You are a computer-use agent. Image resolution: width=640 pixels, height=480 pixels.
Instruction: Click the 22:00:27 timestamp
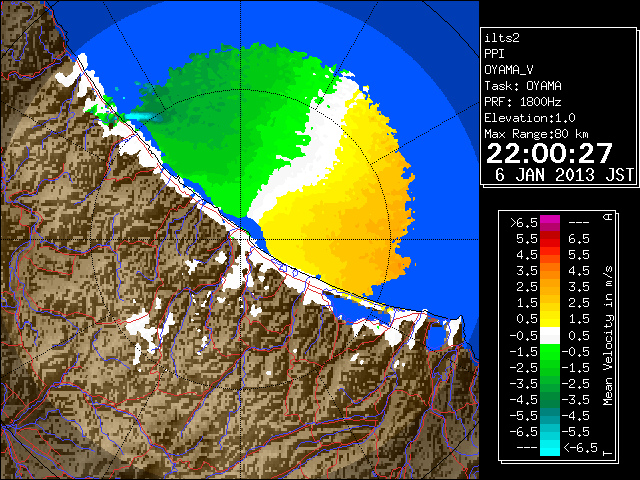click(549, 153)
